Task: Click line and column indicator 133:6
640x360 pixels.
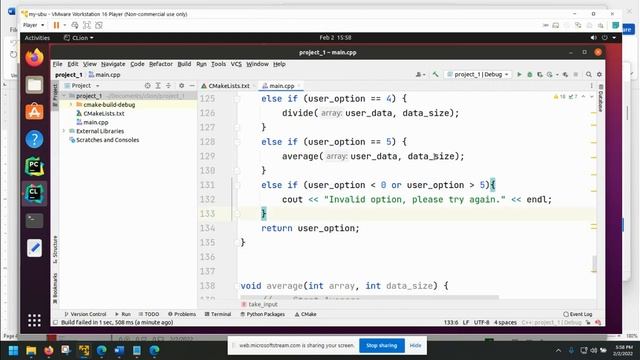Action: point(451,322)
